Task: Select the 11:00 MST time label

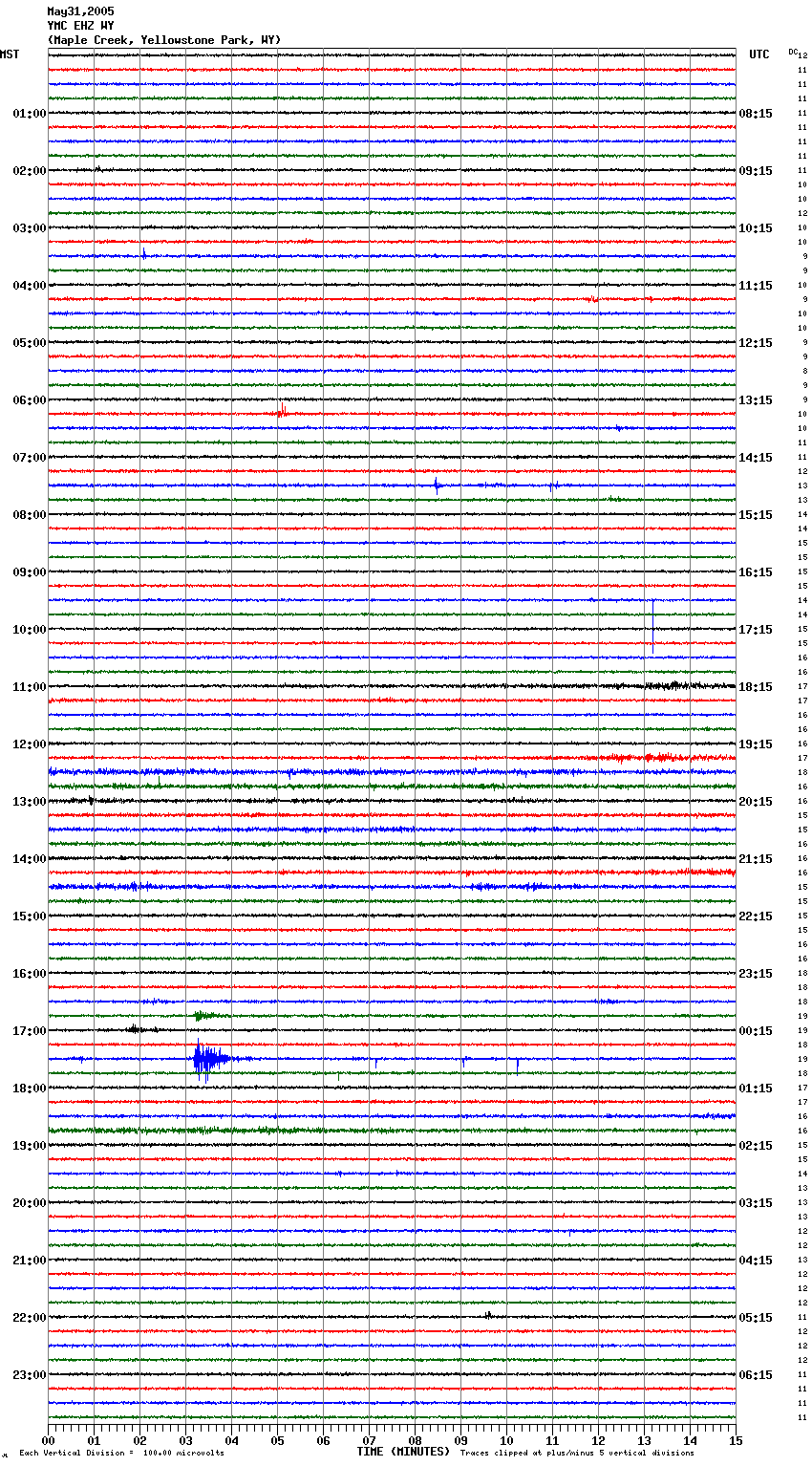Action: pyautogui.click(x=30, y=687)
